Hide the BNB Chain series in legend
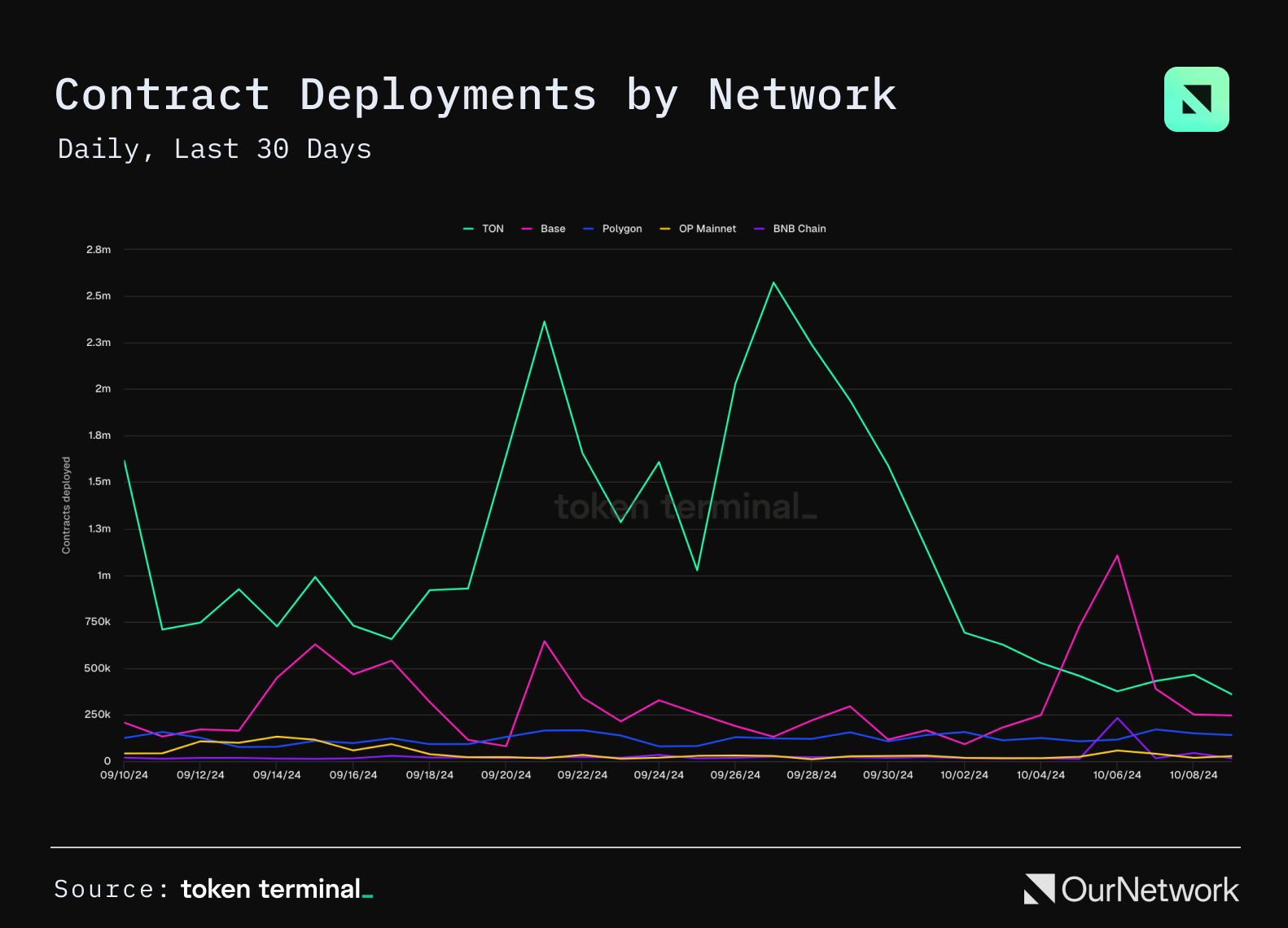1288x928 pixels. (790, 229)
